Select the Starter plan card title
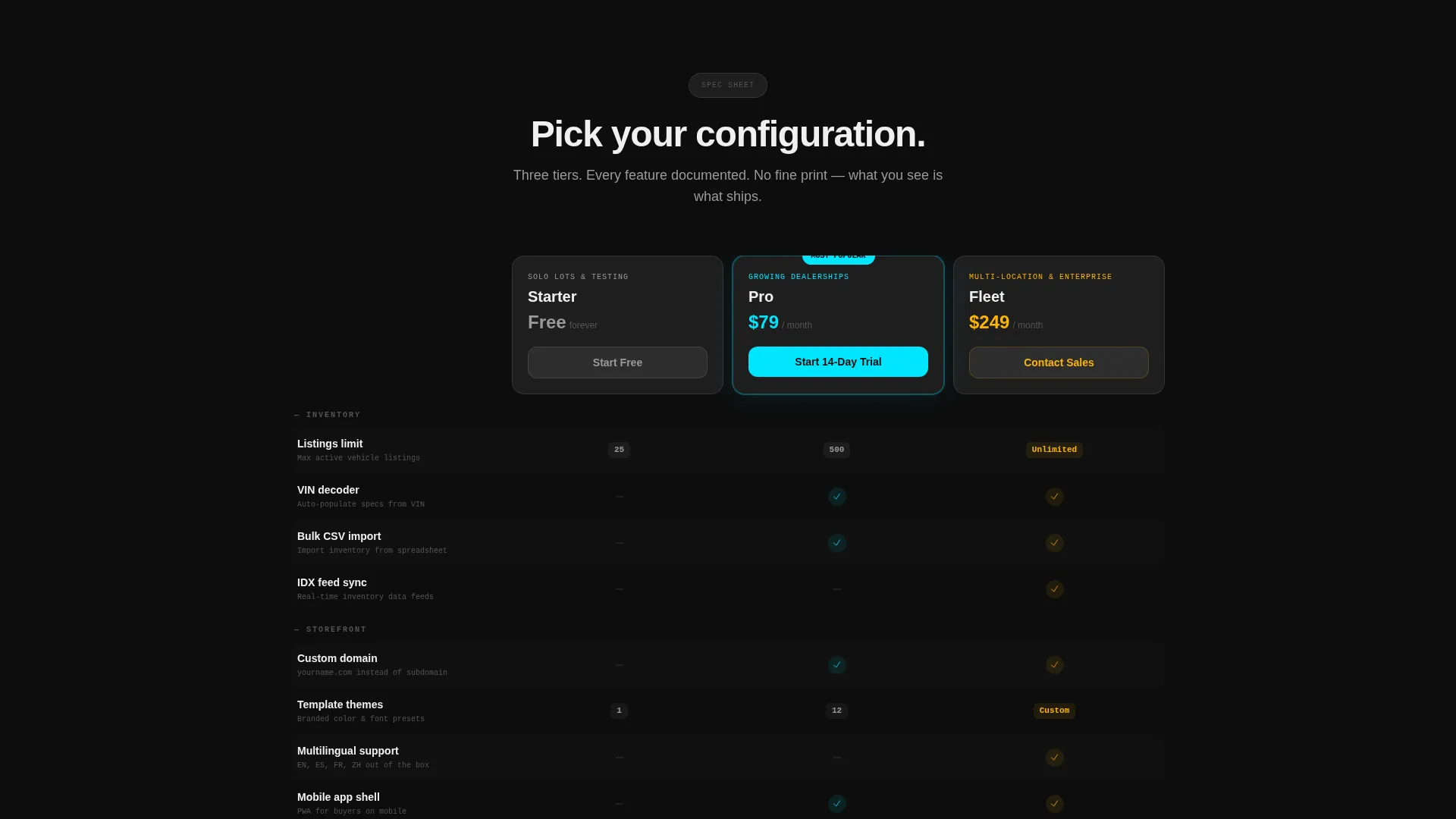The width and height of the screenshot is (1456, 819). [552, 297]
